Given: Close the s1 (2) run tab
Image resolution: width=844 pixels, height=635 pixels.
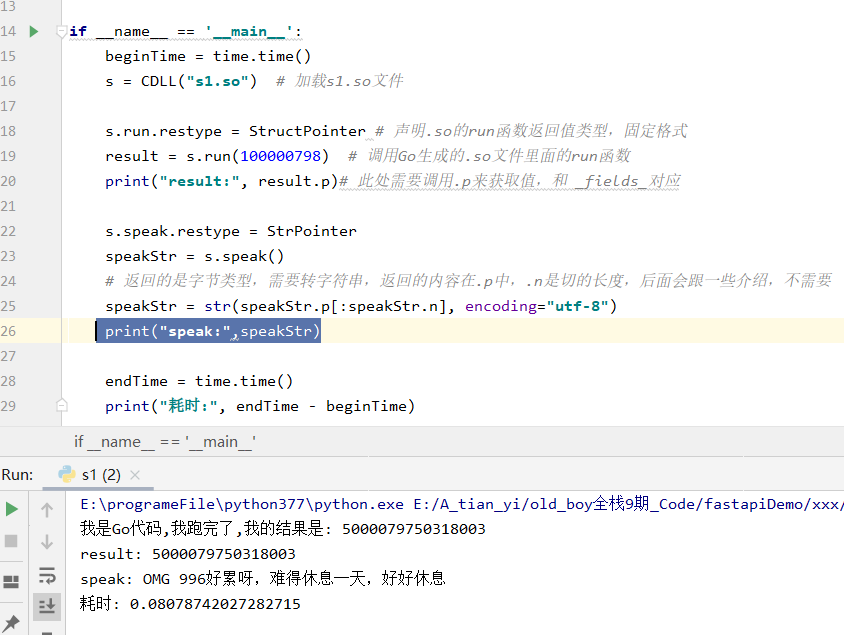Looking at the screenshot, I should (x=135, y=475).
